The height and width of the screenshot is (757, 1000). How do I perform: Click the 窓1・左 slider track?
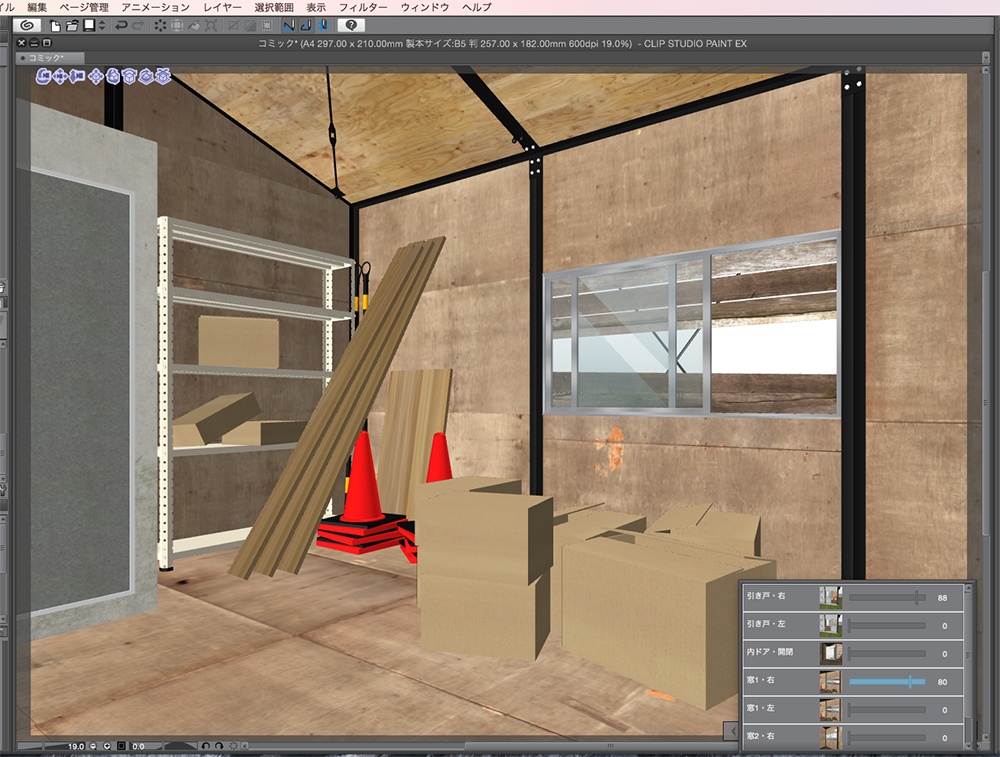coord(887,710)
